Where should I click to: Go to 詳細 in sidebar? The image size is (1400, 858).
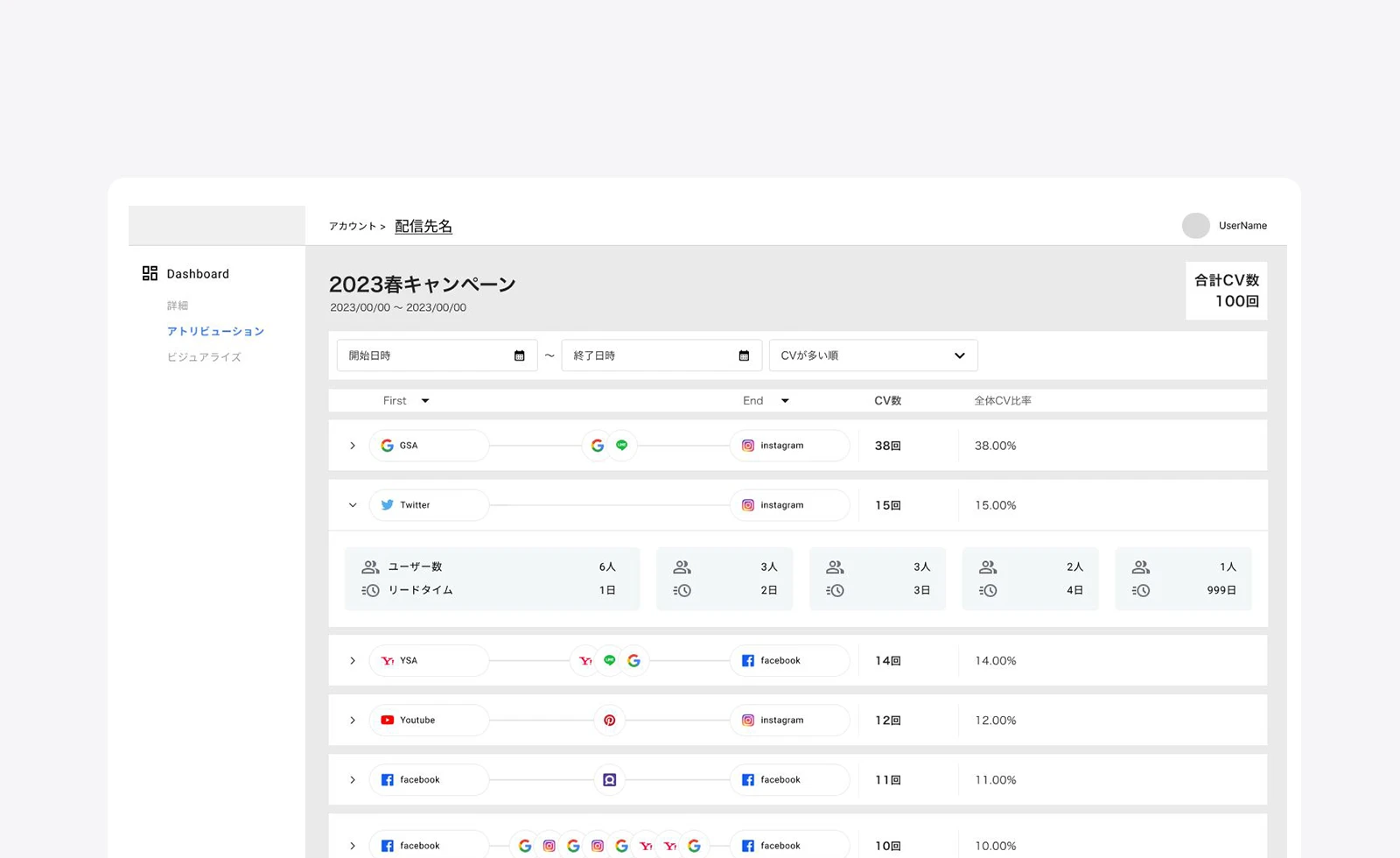tap(178, 306)
